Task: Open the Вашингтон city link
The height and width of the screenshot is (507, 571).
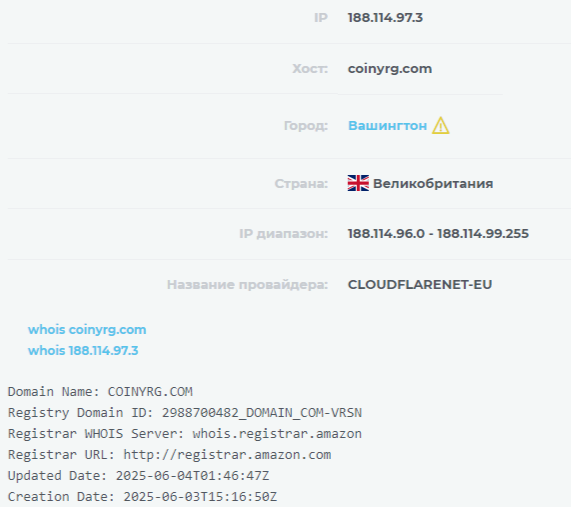Action: (387, 126)
